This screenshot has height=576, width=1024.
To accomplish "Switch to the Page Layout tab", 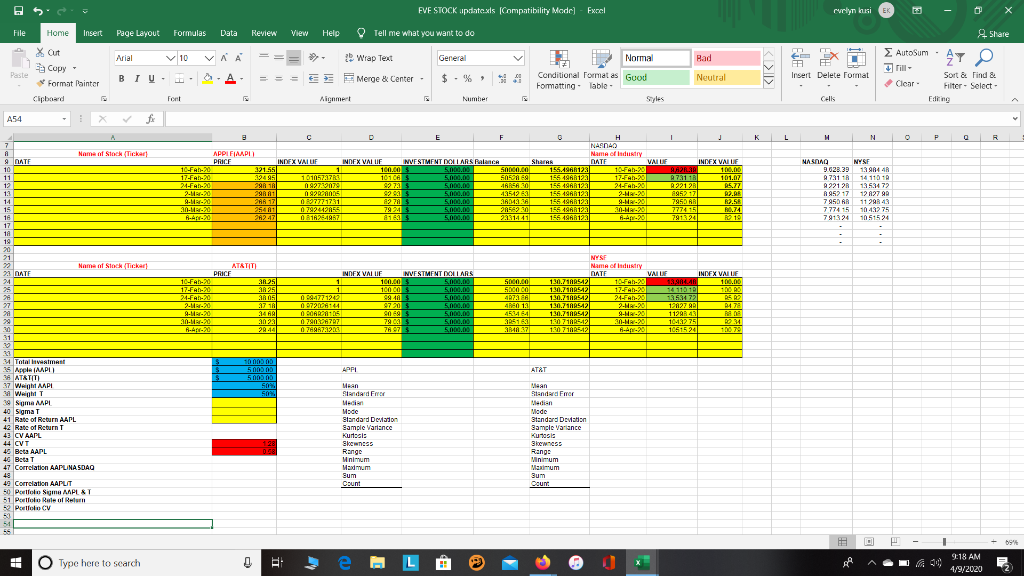I will tap(138, 33).
